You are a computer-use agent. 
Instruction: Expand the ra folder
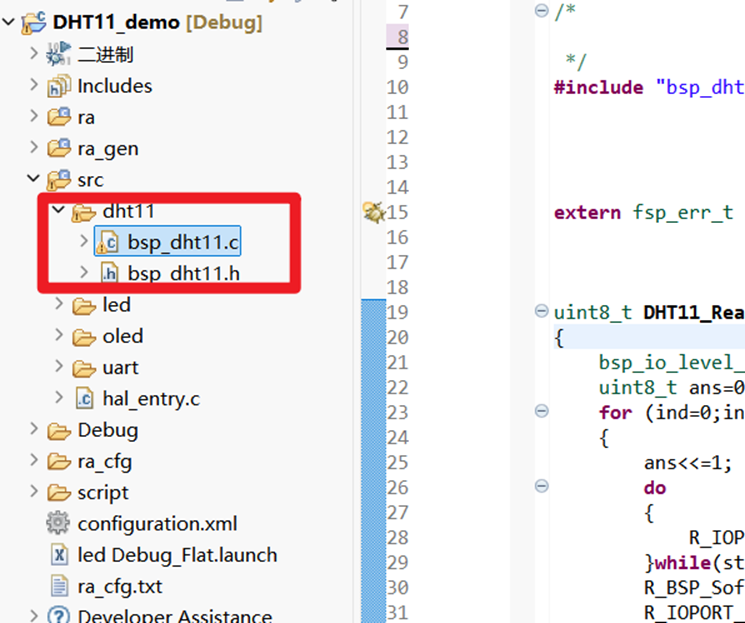click(33, 116)
